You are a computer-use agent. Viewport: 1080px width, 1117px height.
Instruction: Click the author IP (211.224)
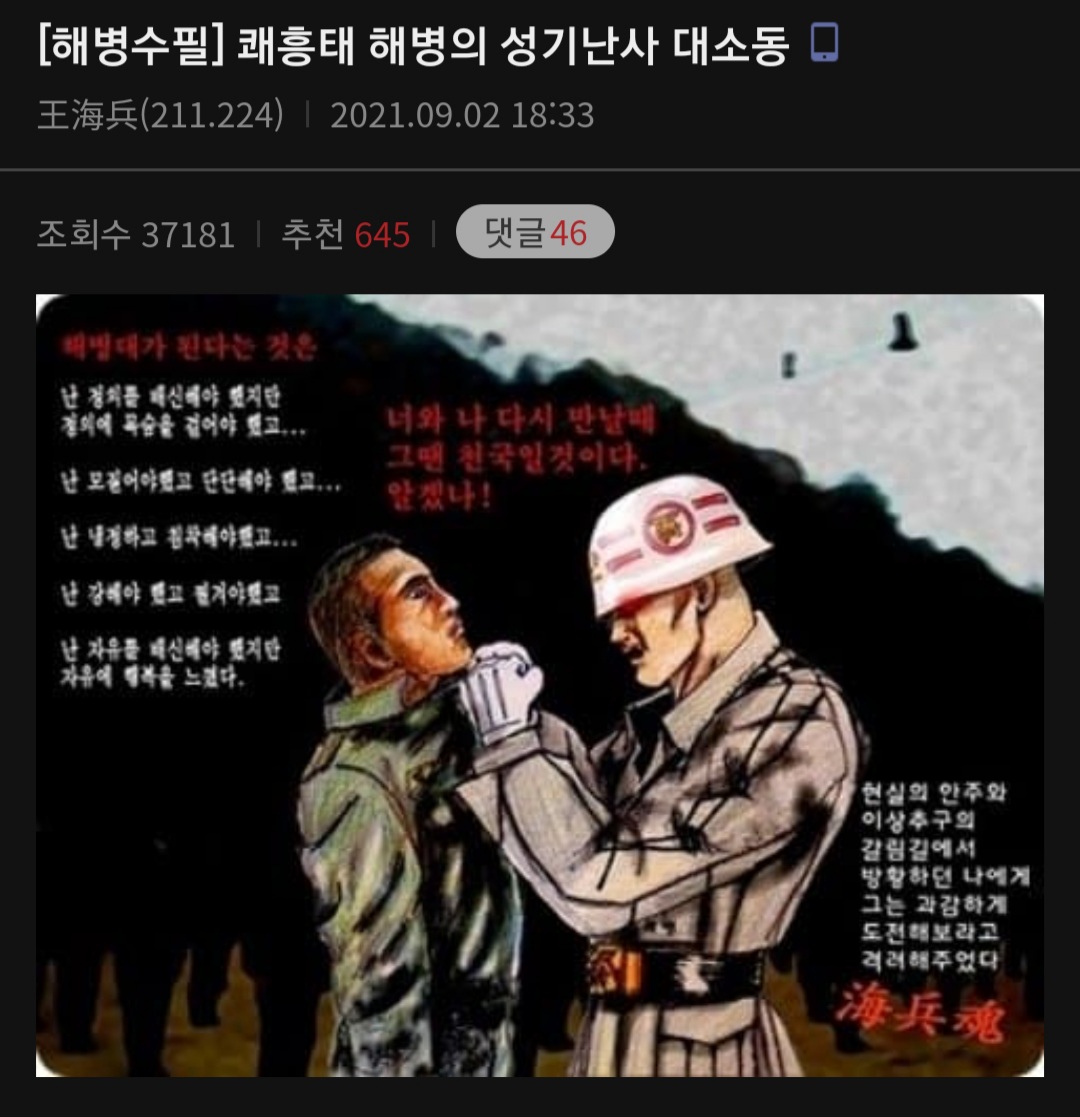point(212,115)
